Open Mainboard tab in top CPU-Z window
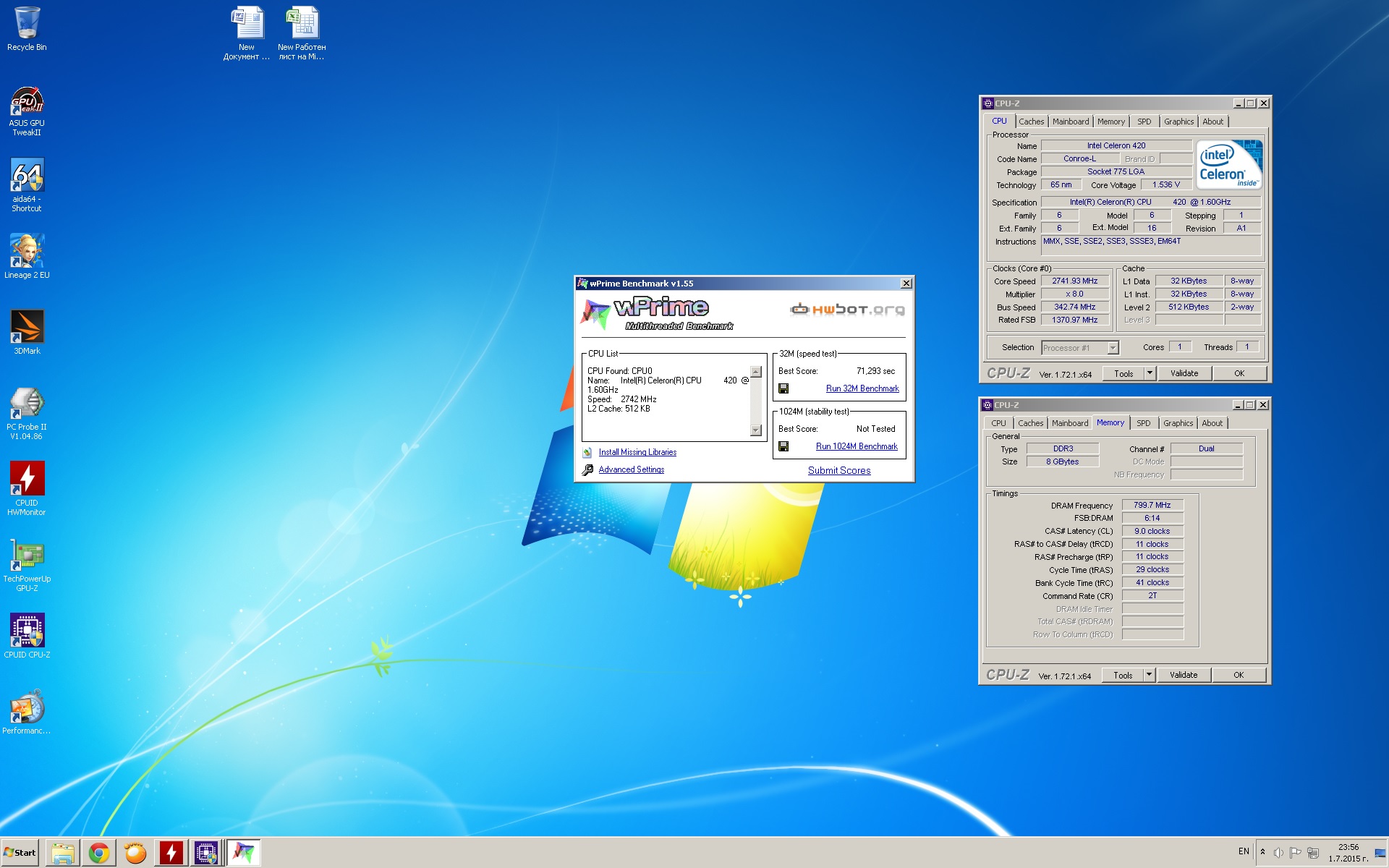Viewport: 1389px width, 868px height. [x=1071, y=122]
